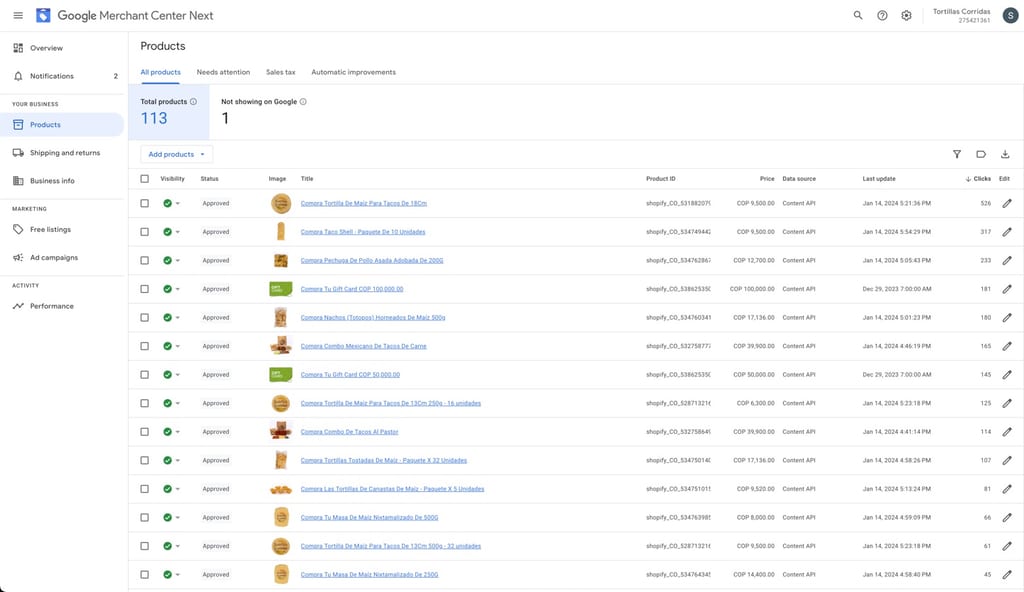Open the Add products dropdown

[x=176, y=154]
